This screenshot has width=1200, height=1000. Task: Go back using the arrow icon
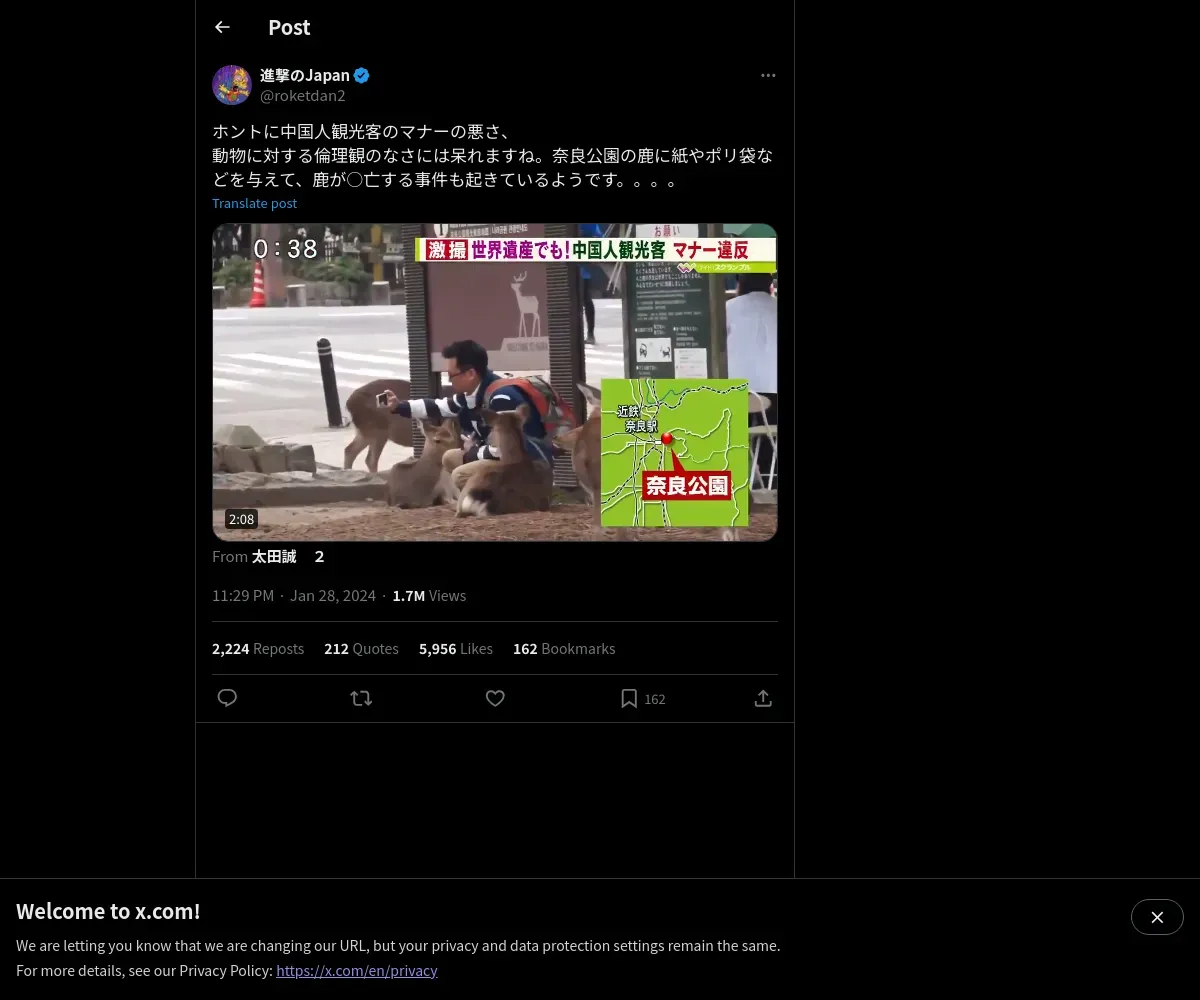[222, 28]
